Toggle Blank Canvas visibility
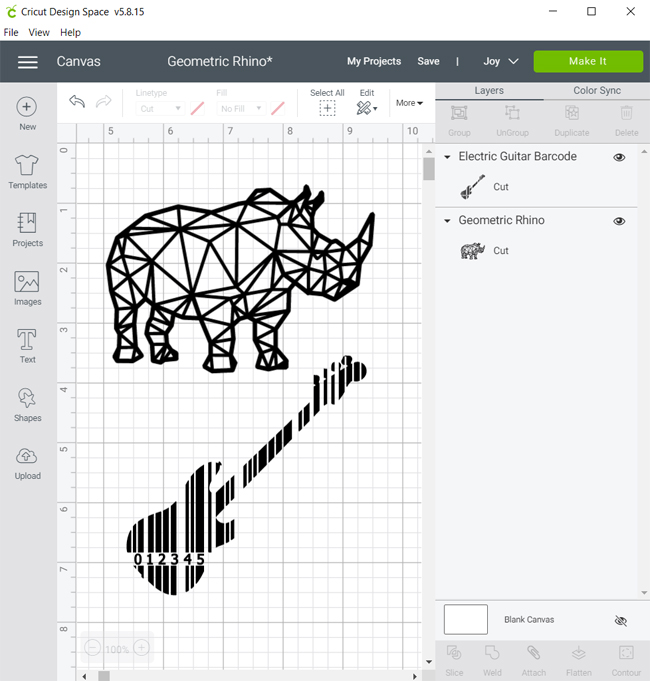650x681 pixels. [621, 621]
